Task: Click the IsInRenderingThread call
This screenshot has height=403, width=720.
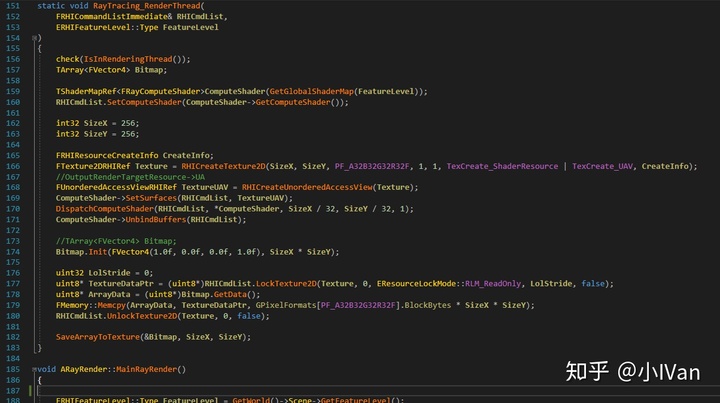Action: pyautogui.click(x=128, y=59)
